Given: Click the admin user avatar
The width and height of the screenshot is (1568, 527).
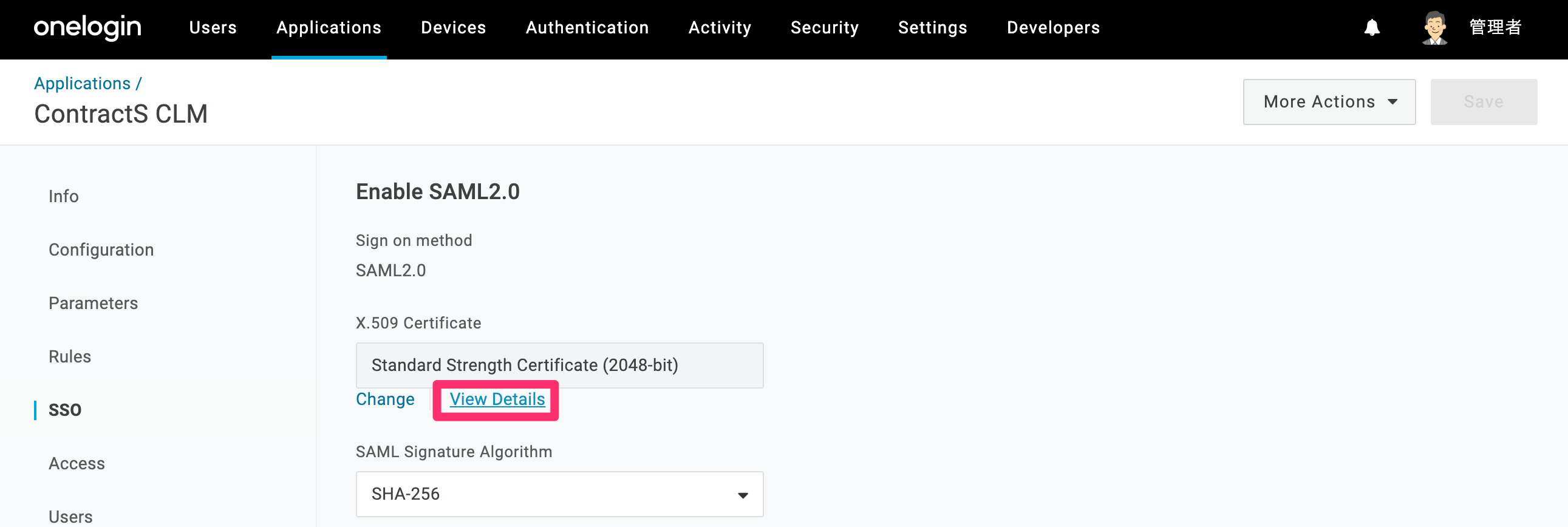Looking at the screenshot, I should 1434,28.
